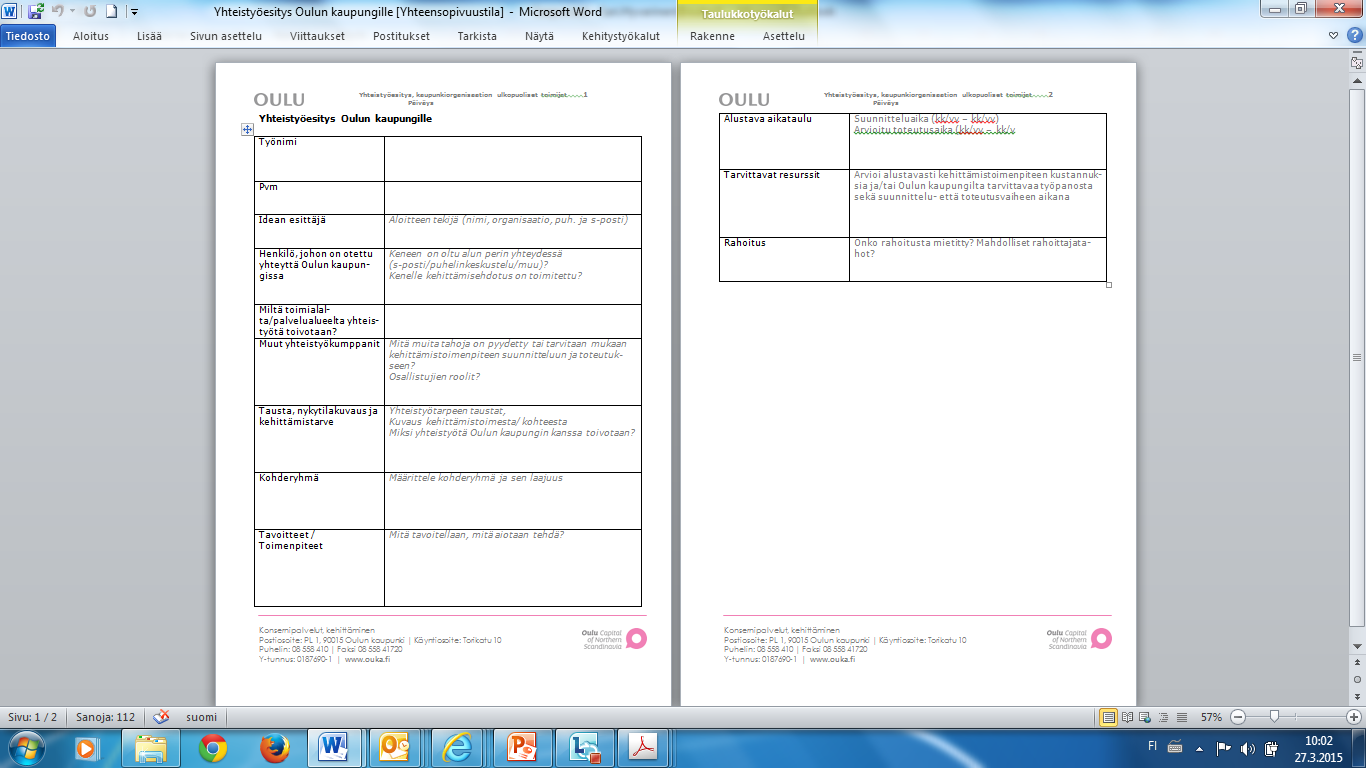
Task: Save the document with Quick Access icon
Action: pos(36,12)
